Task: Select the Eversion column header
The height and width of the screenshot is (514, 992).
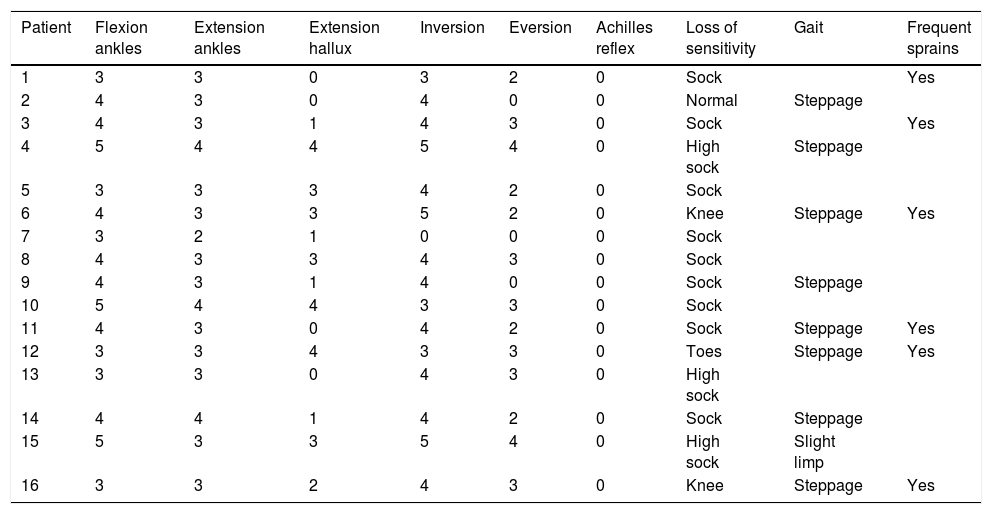Action: tap(540, 28)
